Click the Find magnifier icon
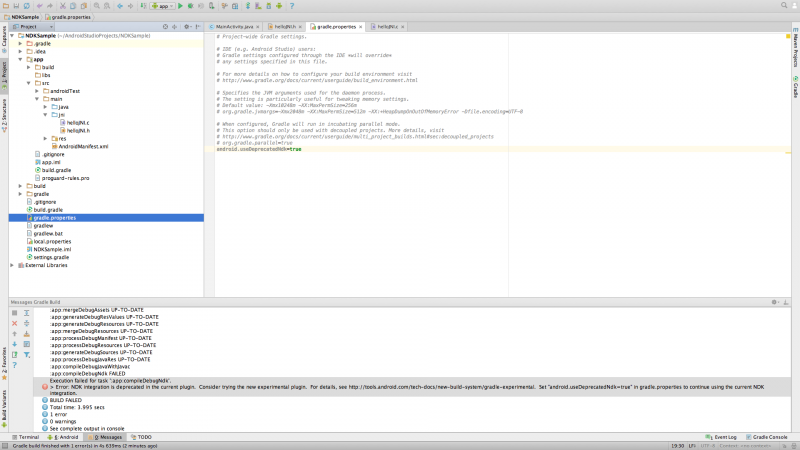800x450 pixels. pos(96,6)
